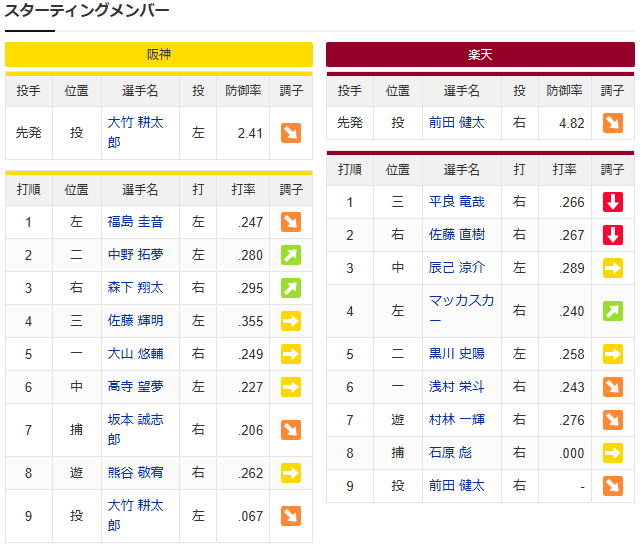Select the yellow 阪神 team header
This screenshot has height=548, width=640.
(159, 54)
